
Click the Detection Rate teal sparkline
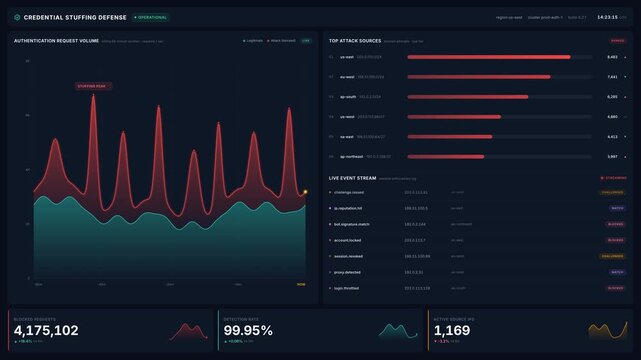tap(398, 331)
